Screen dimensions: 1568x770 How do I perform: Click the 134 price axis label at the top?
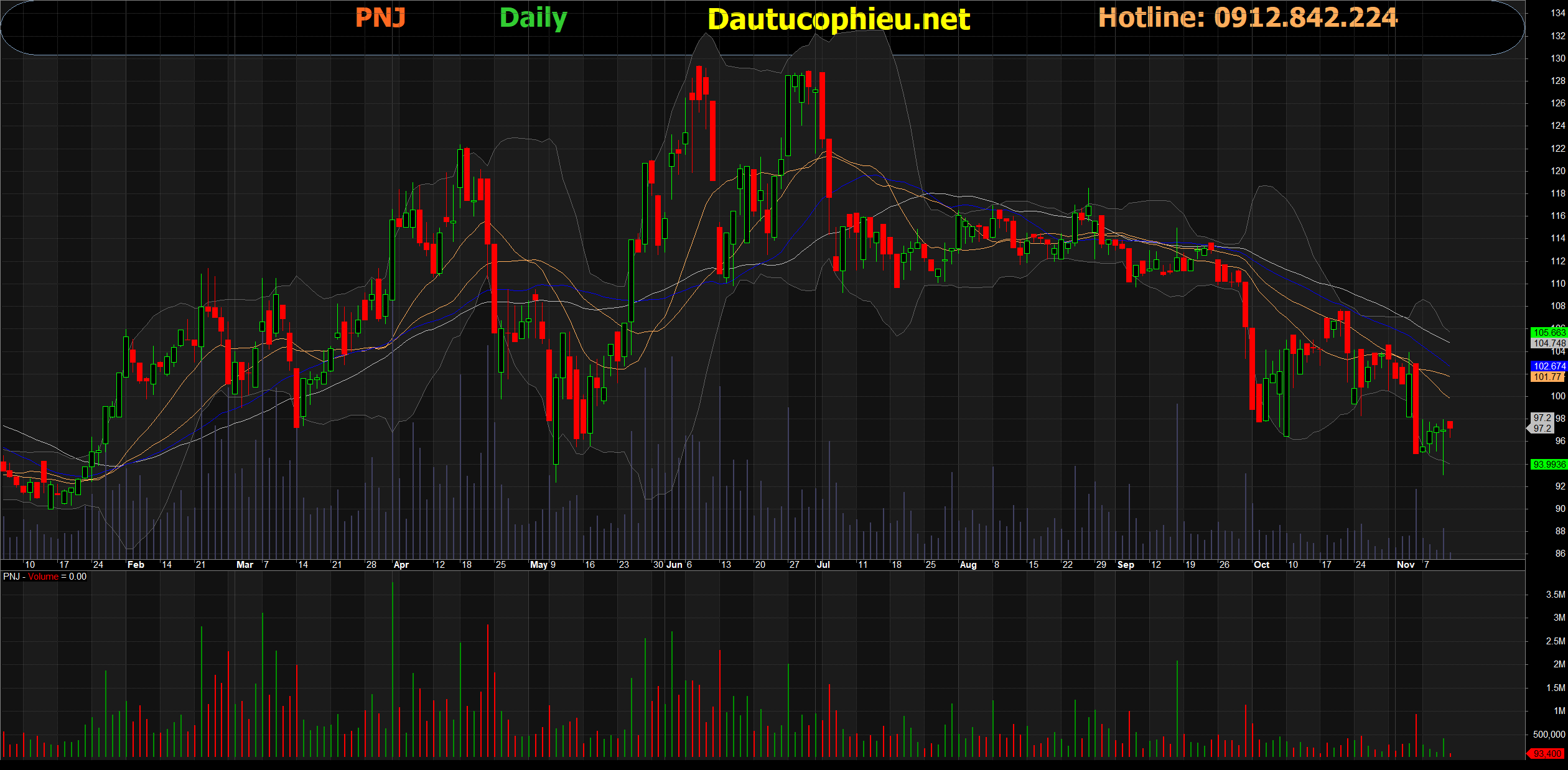tap(1557, 13)
